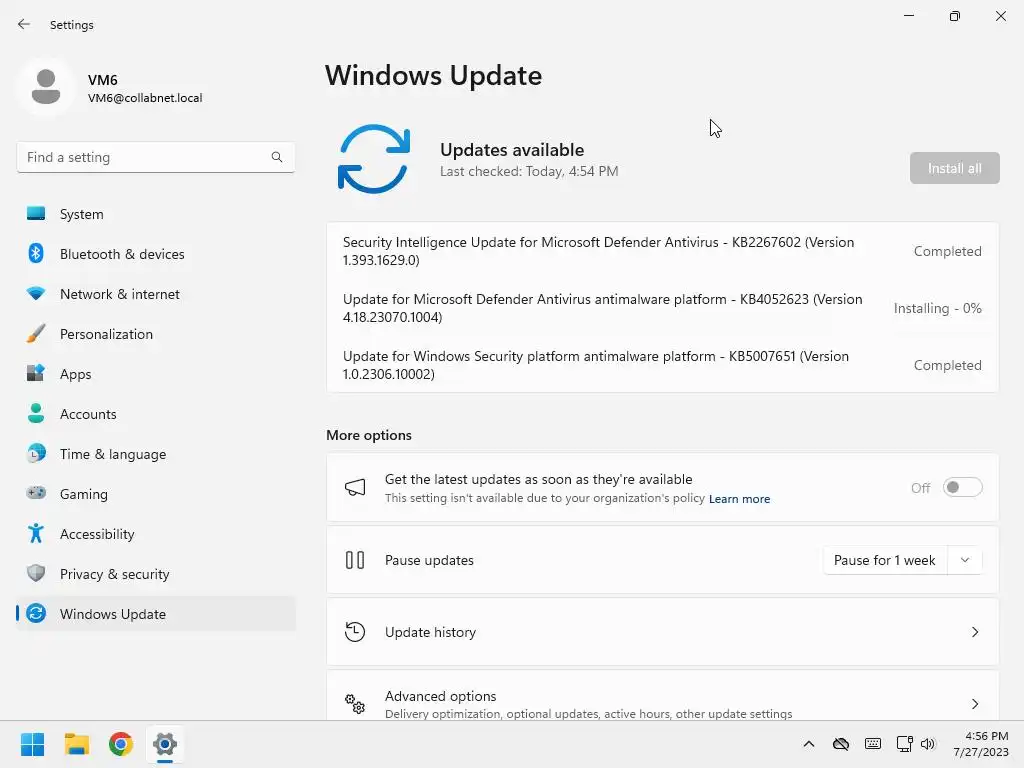Viewport: 1024px width, 768px height.
Task: Click the search magnifier icon in Find a setting
Action: (277, 157)
